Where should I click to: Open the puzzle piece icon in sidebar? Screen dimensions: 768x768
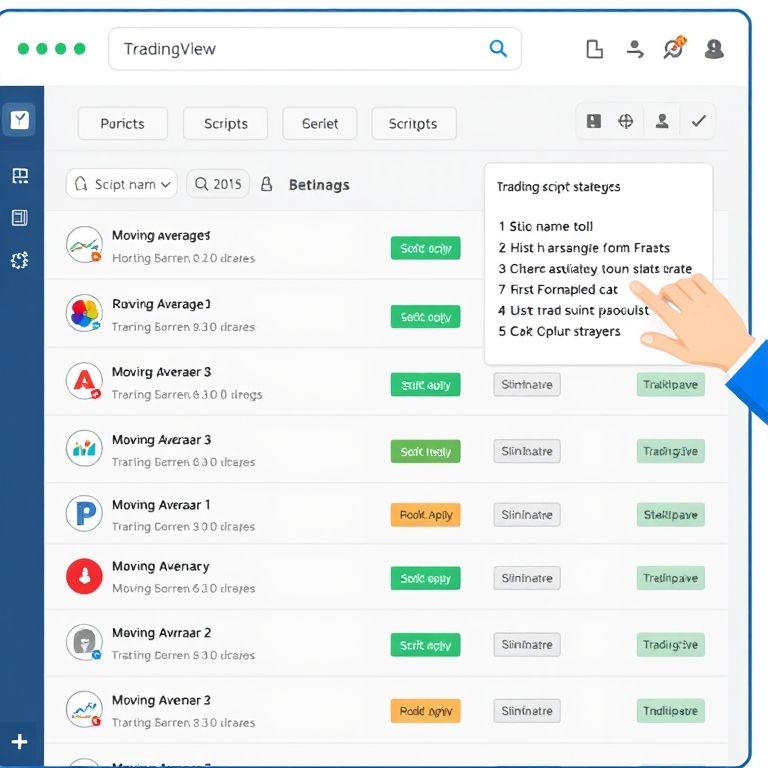coord(20,260)
